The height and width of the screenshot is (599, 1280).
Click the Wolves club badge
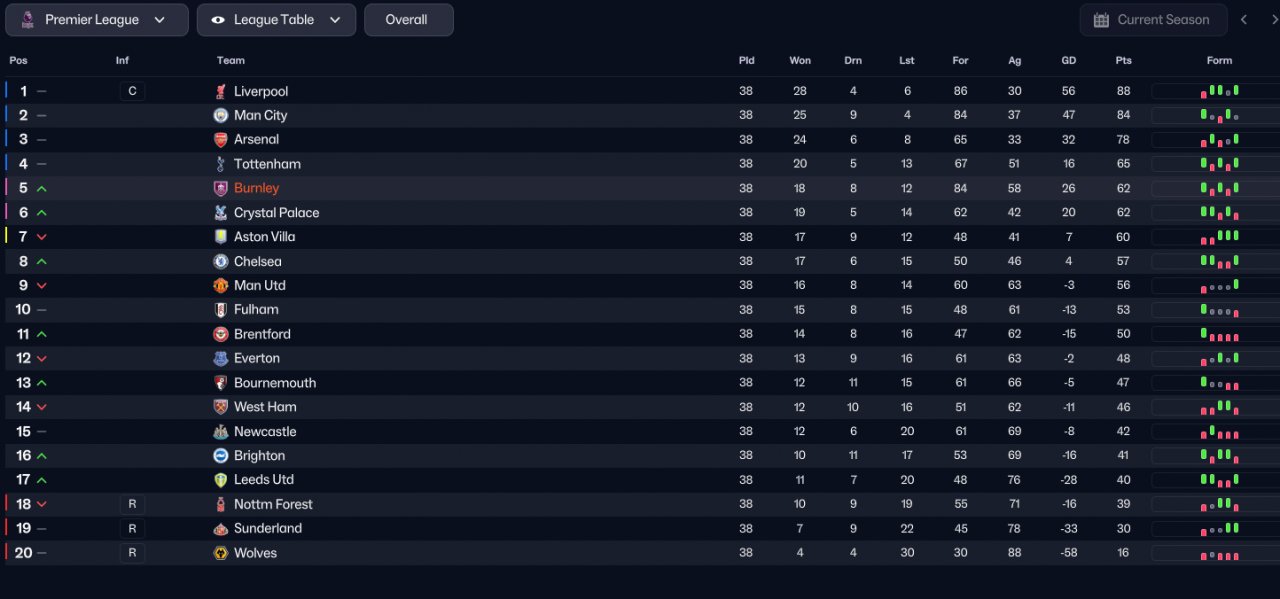point(221,553)
